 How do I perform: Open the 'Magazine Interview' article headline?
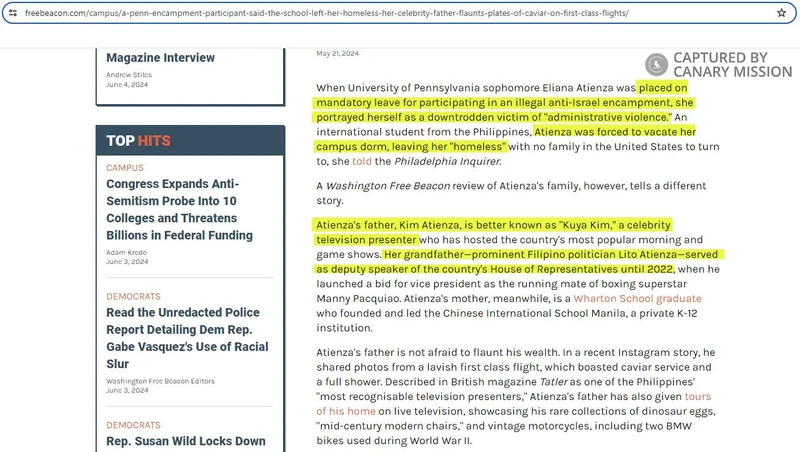tap(160, 58)
